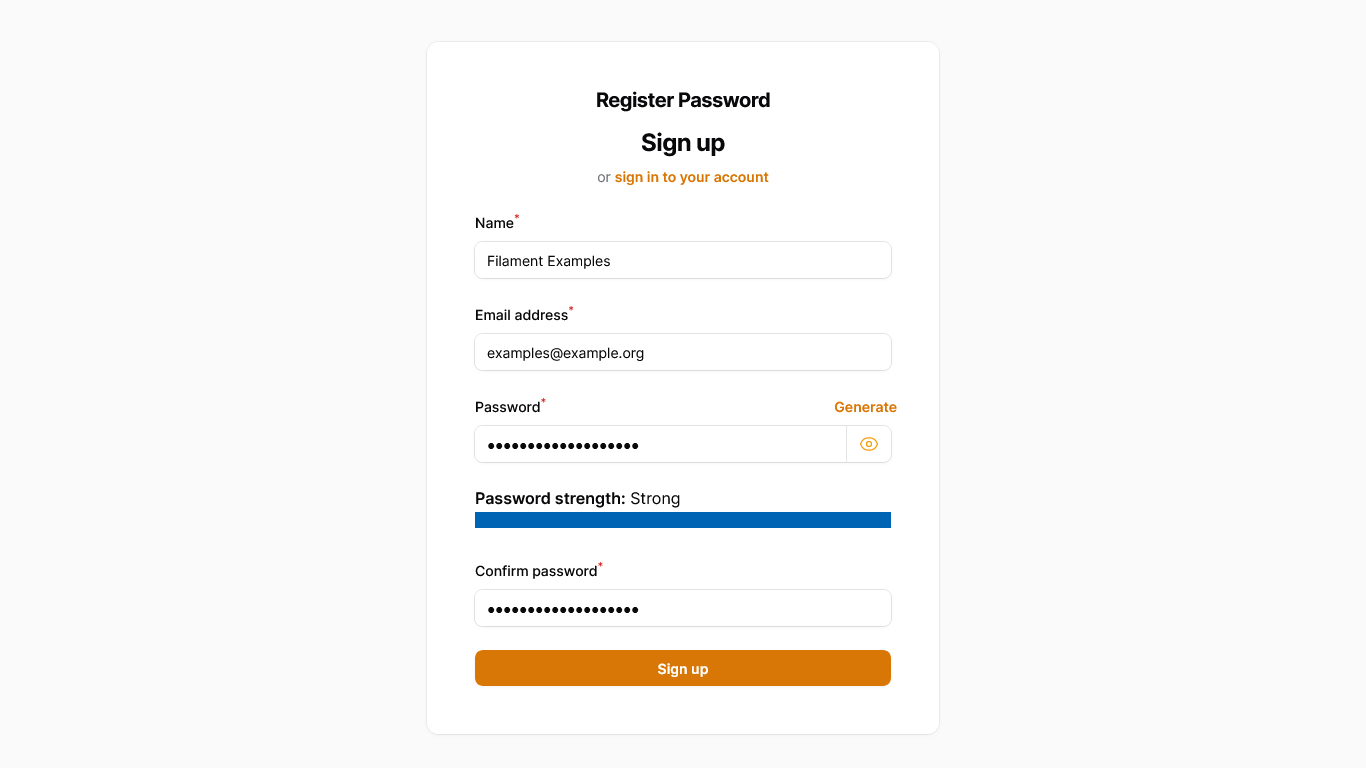Focus the Name field containing Filament Examples
The height and width of the screenshot is (768, 1366).
point(683,260)
